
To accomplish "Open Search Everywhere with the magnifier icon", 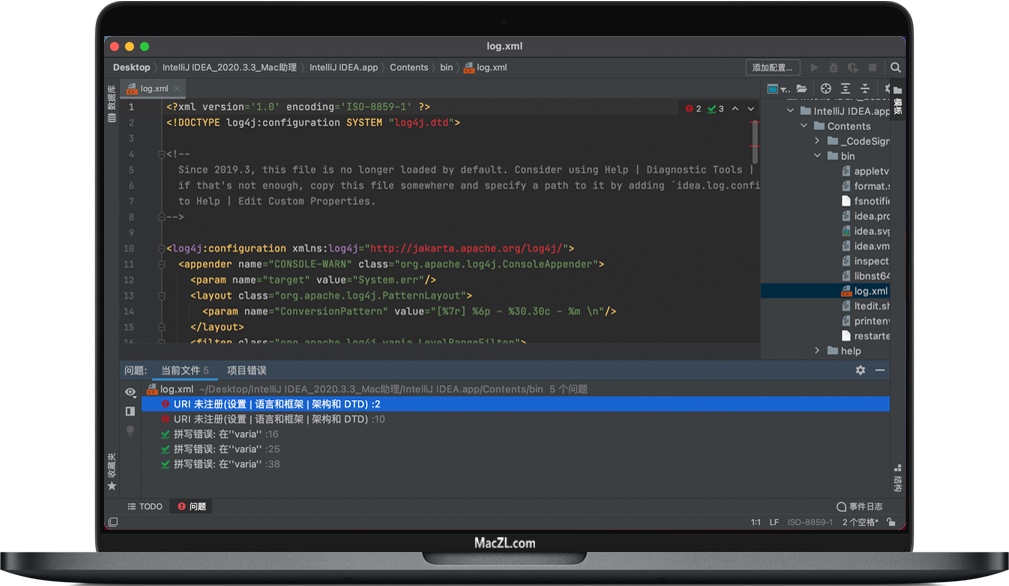I will coord(895,68).
